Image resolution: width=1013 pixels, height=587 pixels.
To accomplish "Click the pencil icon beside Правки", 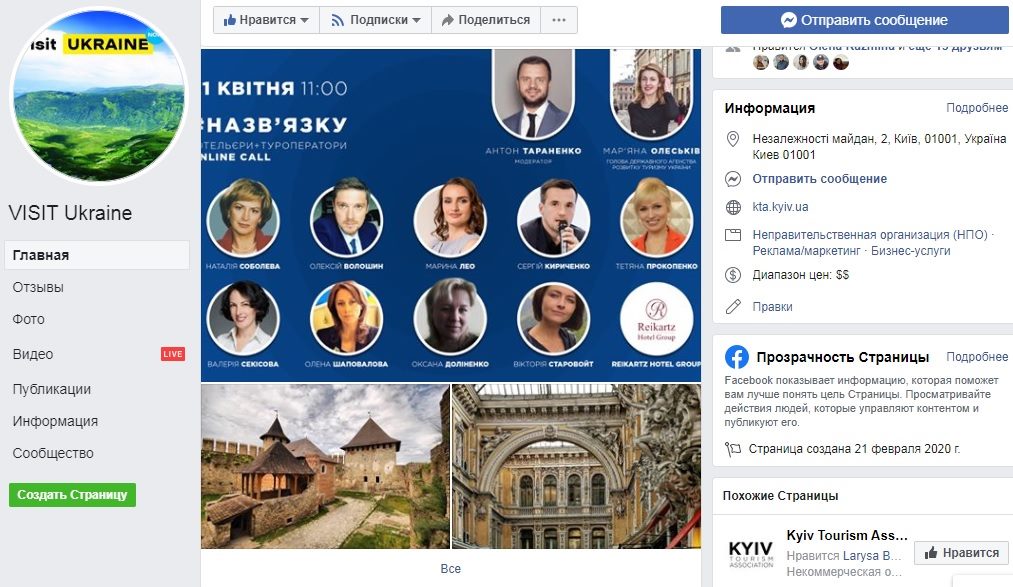I will 733,307.
